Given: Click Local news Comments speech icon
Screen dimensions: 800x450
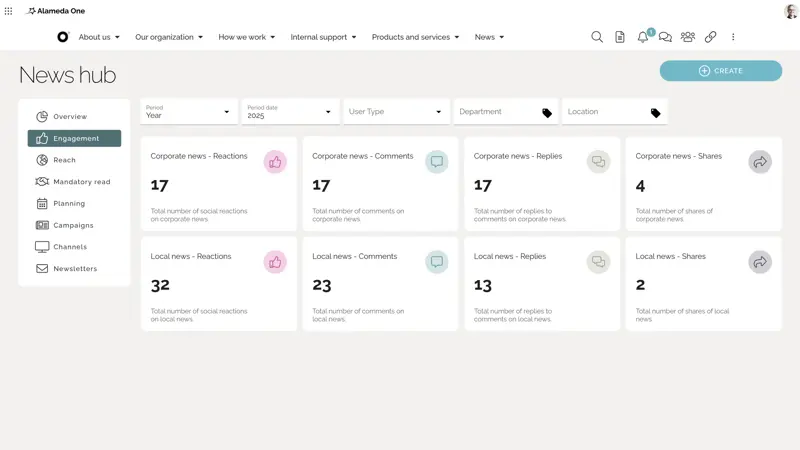Looking at the screenshot, I should point(437,262).
